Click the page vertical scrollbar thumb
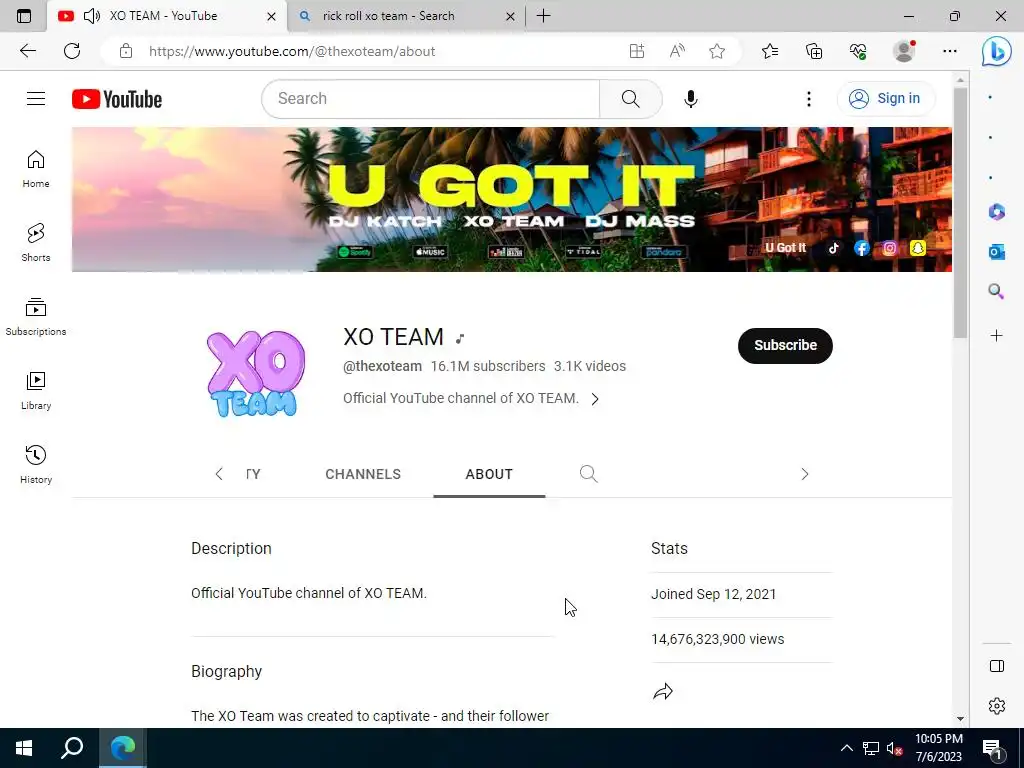 960,212
